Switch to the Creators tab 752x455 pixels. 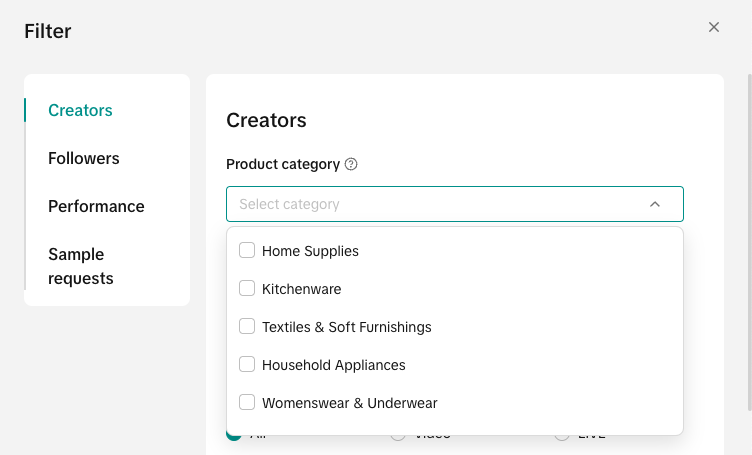80,110
